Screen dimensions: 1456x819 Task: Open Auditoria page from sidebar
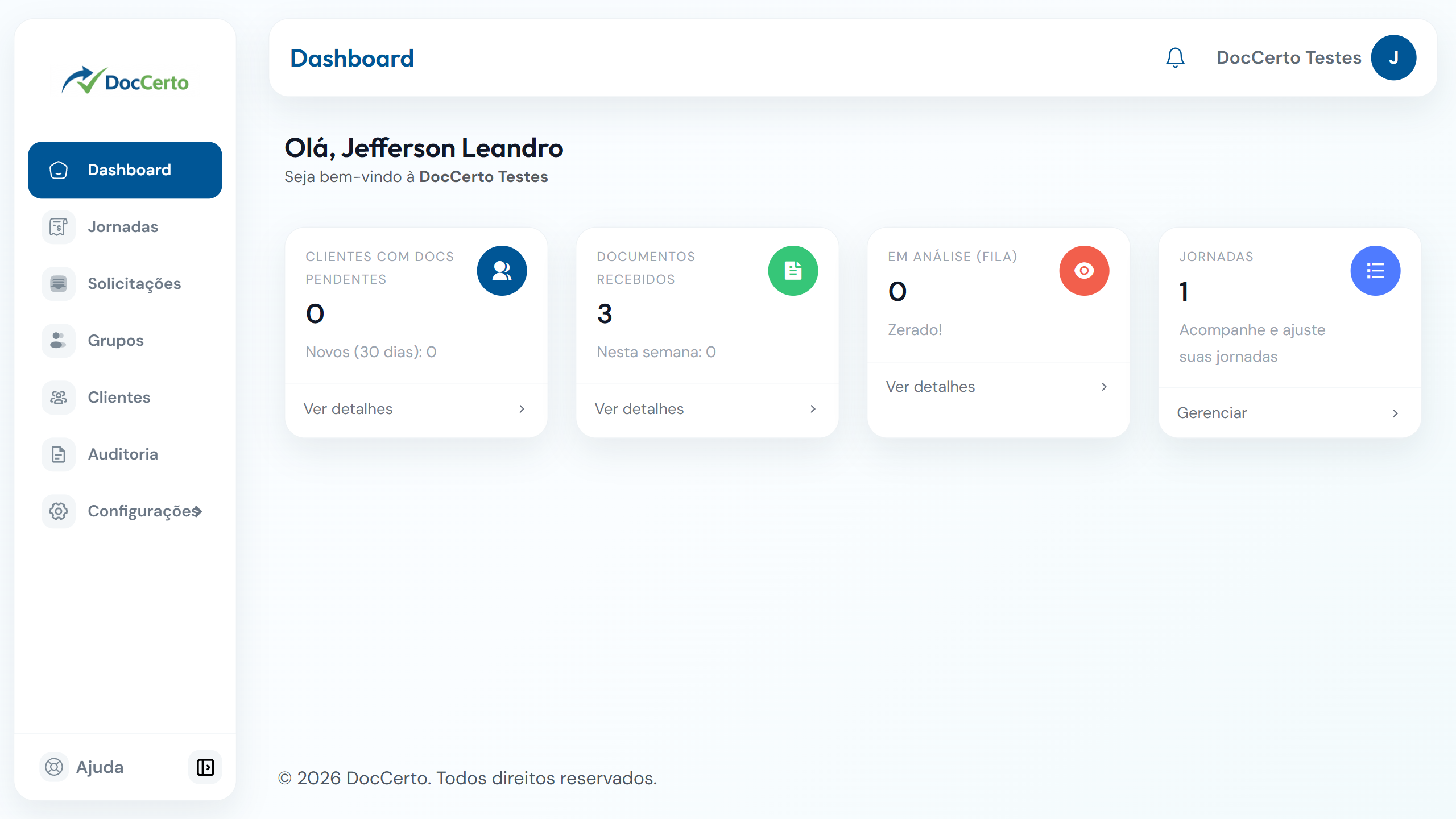click(123, 454)
